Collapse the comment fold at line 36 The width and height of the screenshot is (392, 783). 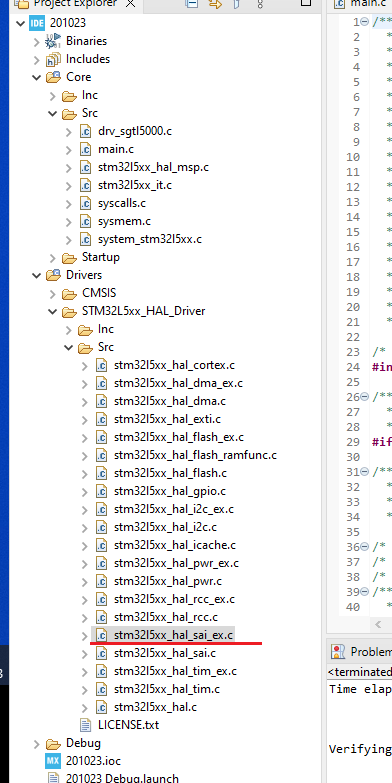click(365, 547)
